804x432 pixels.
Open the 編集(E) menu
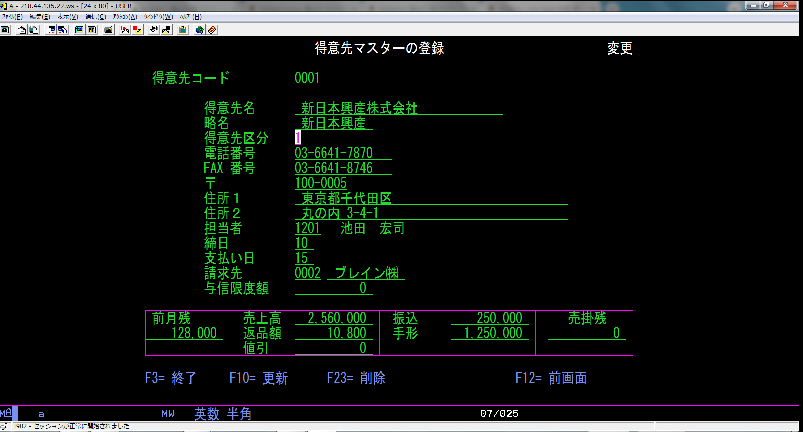tap(39, 17)
